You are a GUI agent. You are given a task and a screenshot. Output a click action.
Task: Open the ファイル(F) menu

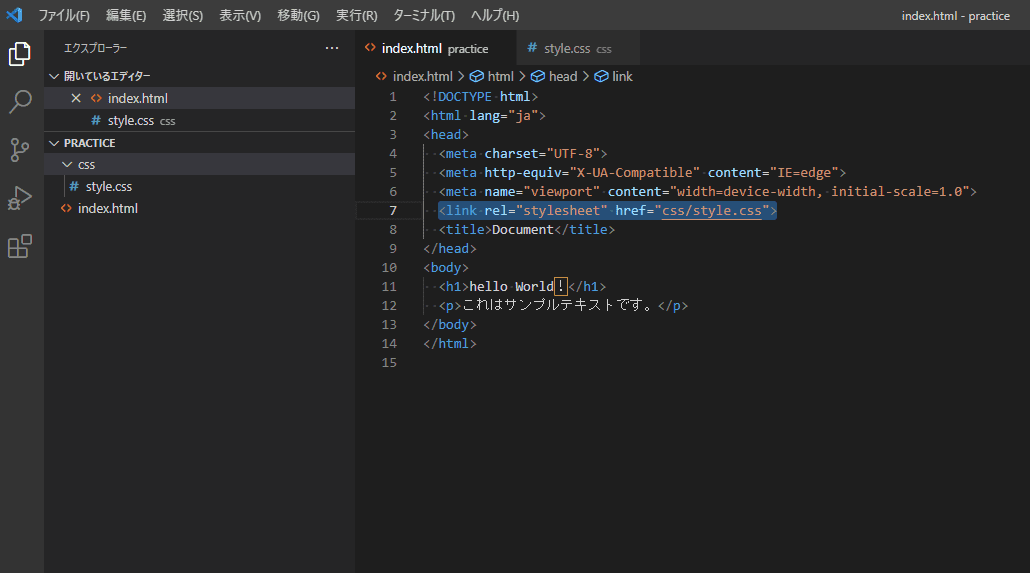[63, 16]
